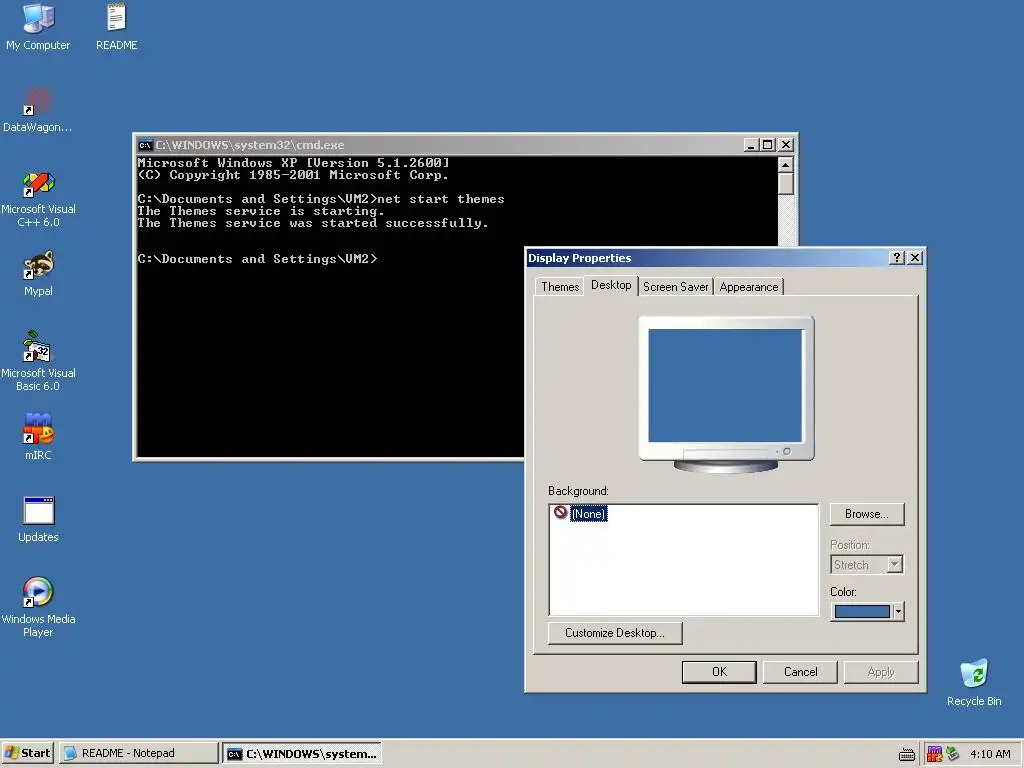Image resolution: width=1024 pixels, height=768 pixels.
Task: Click the taskbar clock showing 4:10 AM
Action: coord(990,754)
